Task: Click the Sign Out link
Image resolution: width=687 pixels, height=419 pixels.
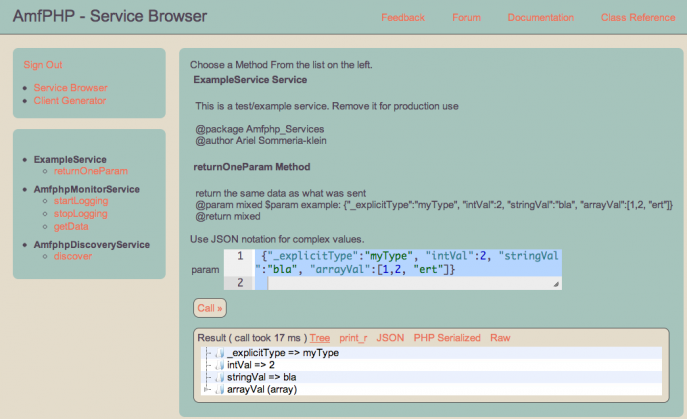Action: pos(43,65)
